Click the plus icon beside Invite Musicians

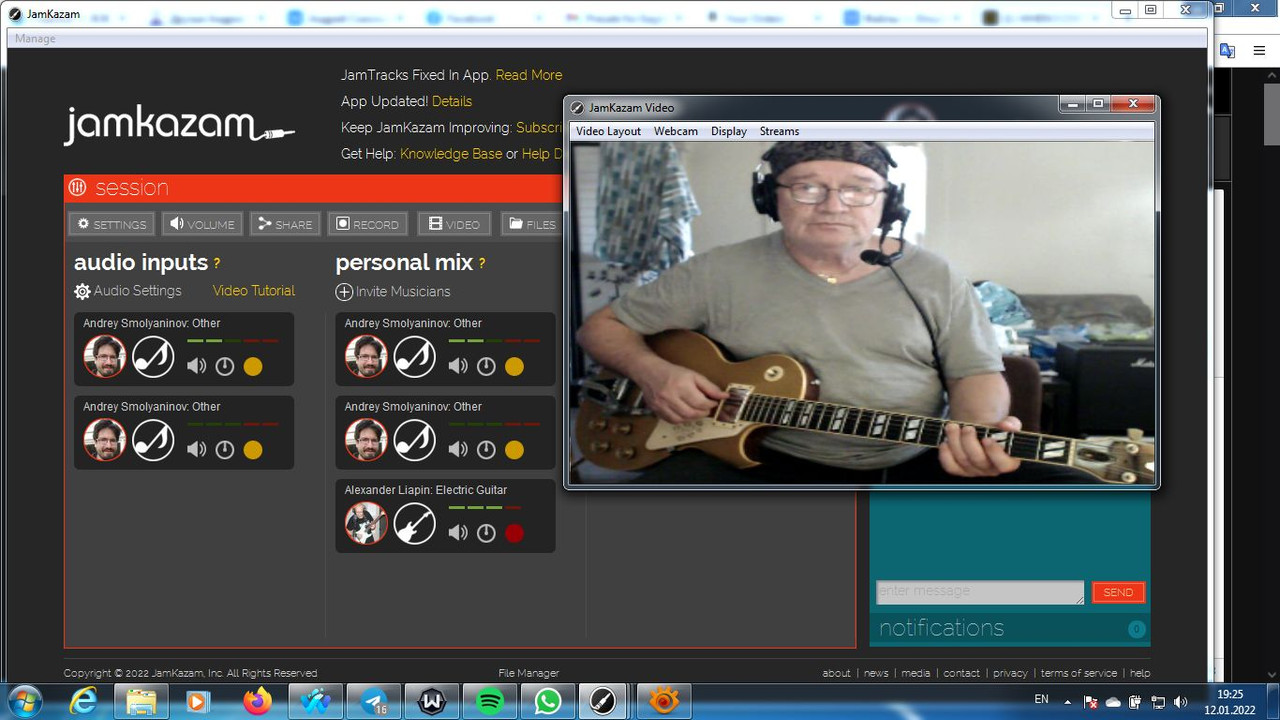(x=344, y=292)
